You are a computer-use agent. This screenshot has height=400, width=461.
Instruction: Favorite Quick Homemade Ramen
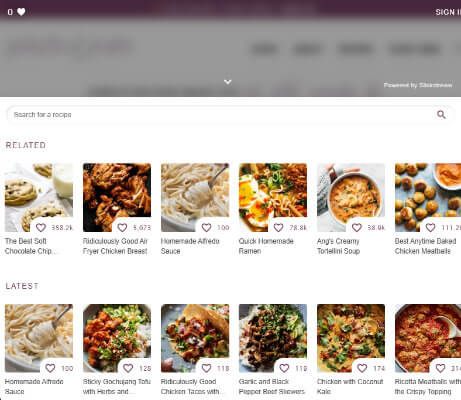tap(278, 228)
